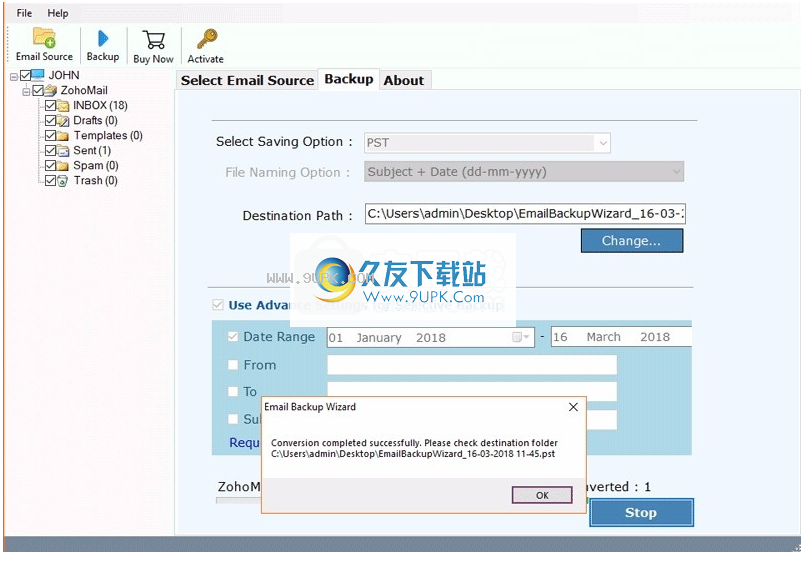Click the end date field 16 March 2018

621,337
